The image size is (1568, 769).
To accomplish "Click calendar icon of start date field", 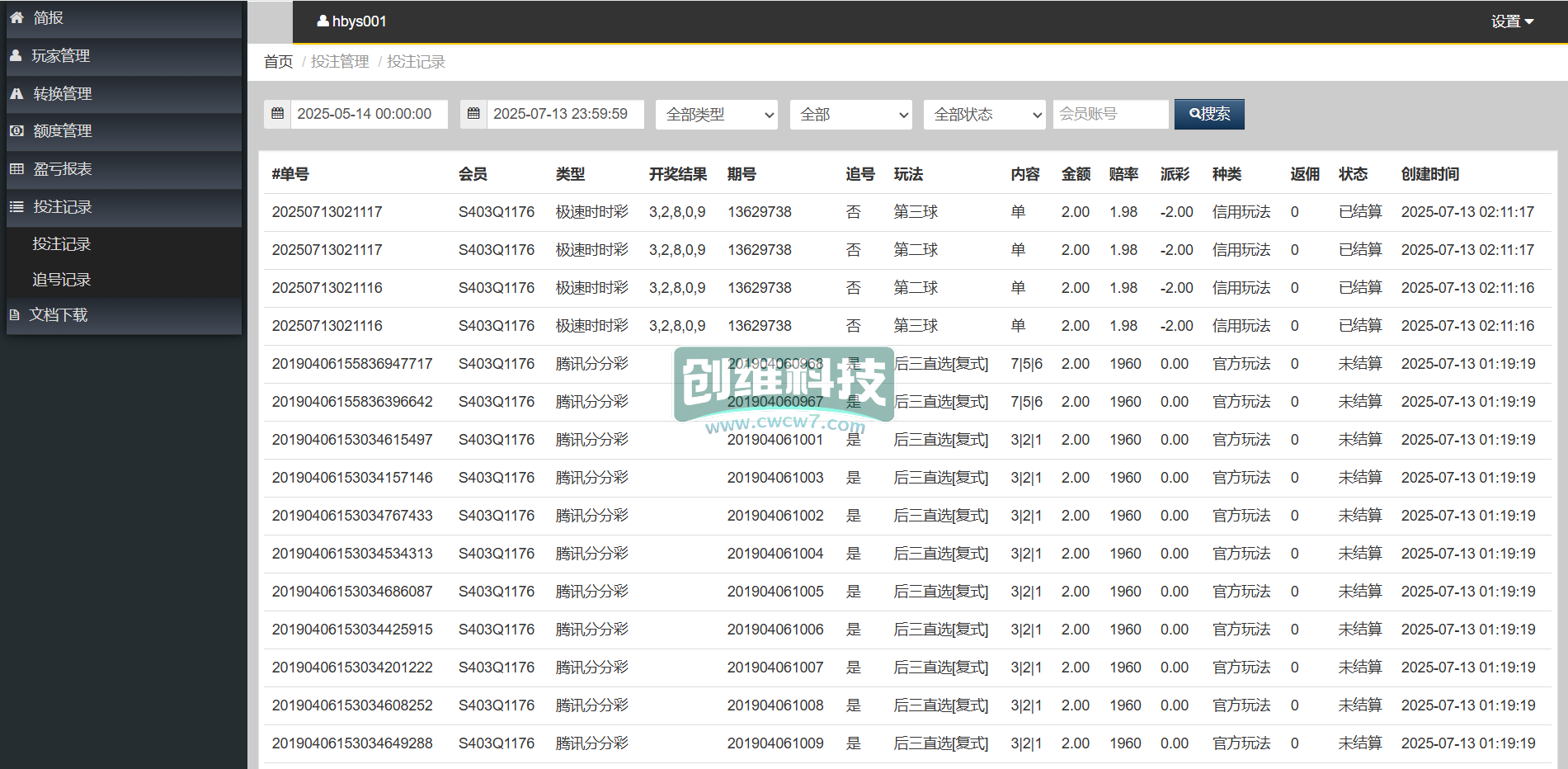I will pyautogui.click(x=277, y=114).
